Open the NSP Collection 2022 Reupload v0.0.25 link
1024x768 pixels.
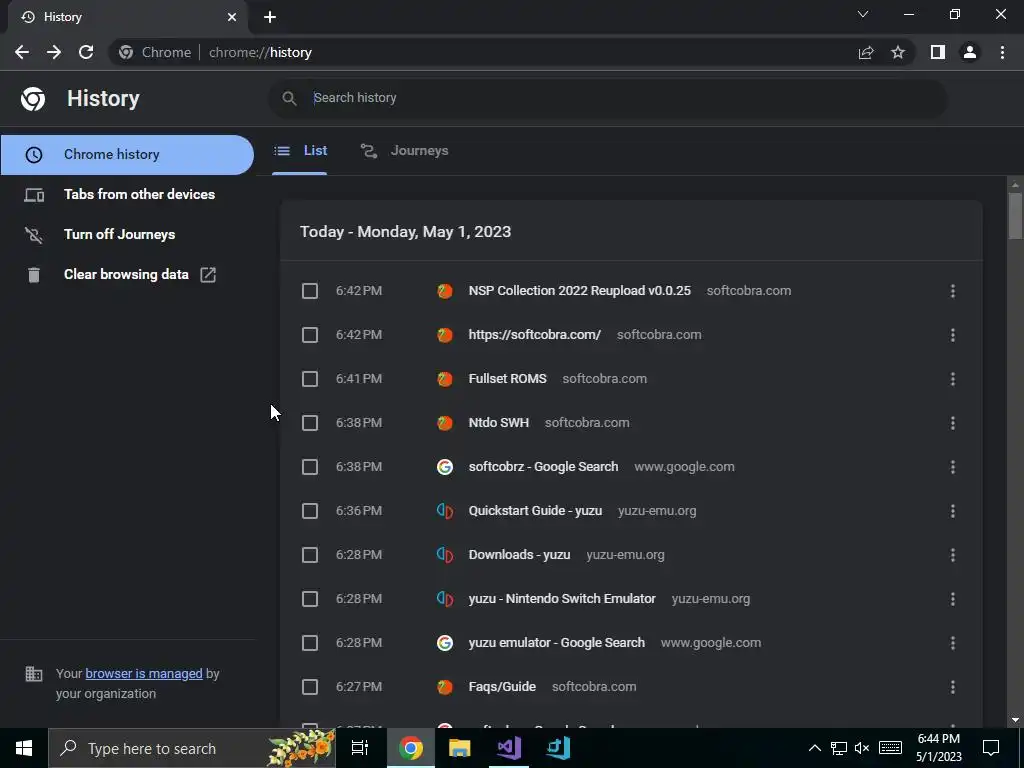click(579, 291)
